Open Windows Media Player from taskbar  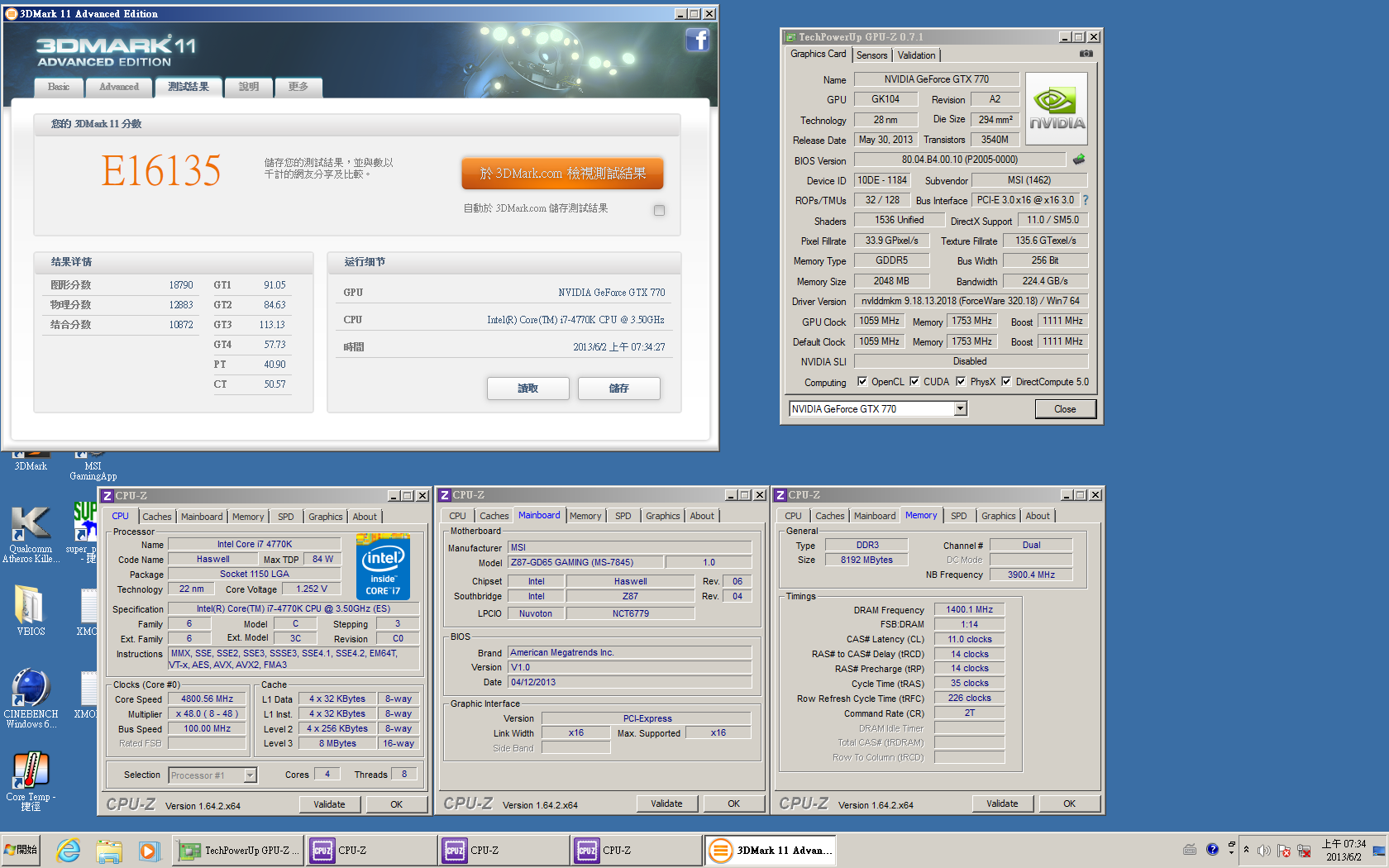click(148, 850)
